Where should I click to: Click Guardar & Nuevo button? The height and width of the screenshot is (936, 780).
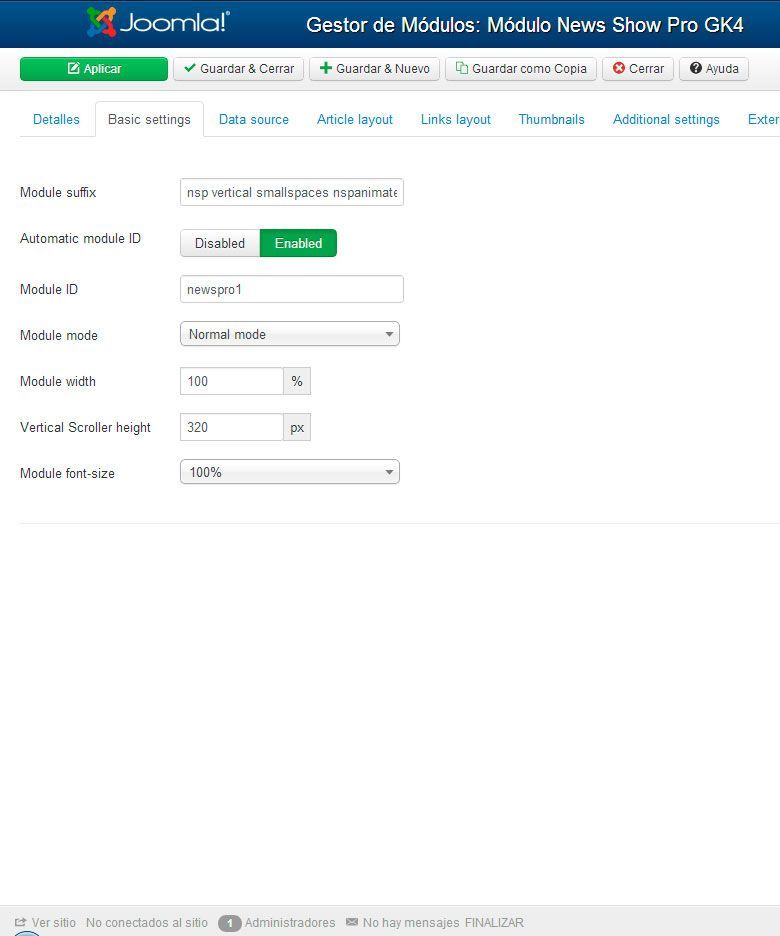(x=374, y=69)
